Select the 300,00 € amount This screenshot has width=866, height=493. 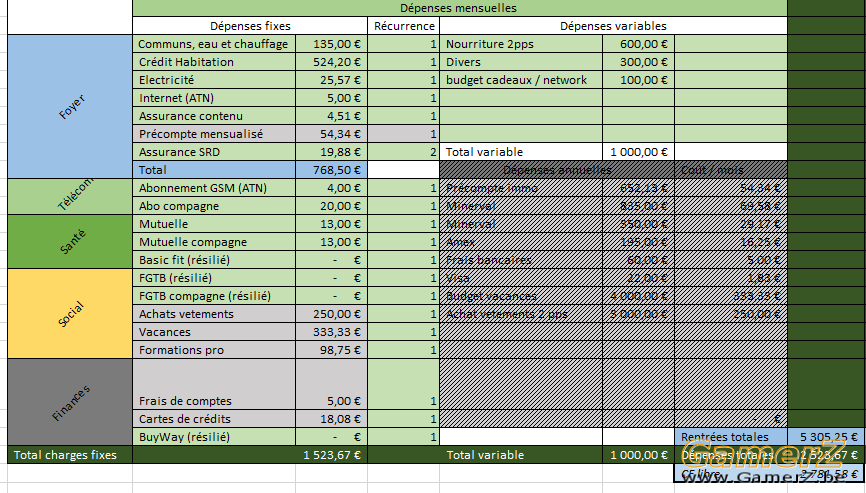(638, 62)
